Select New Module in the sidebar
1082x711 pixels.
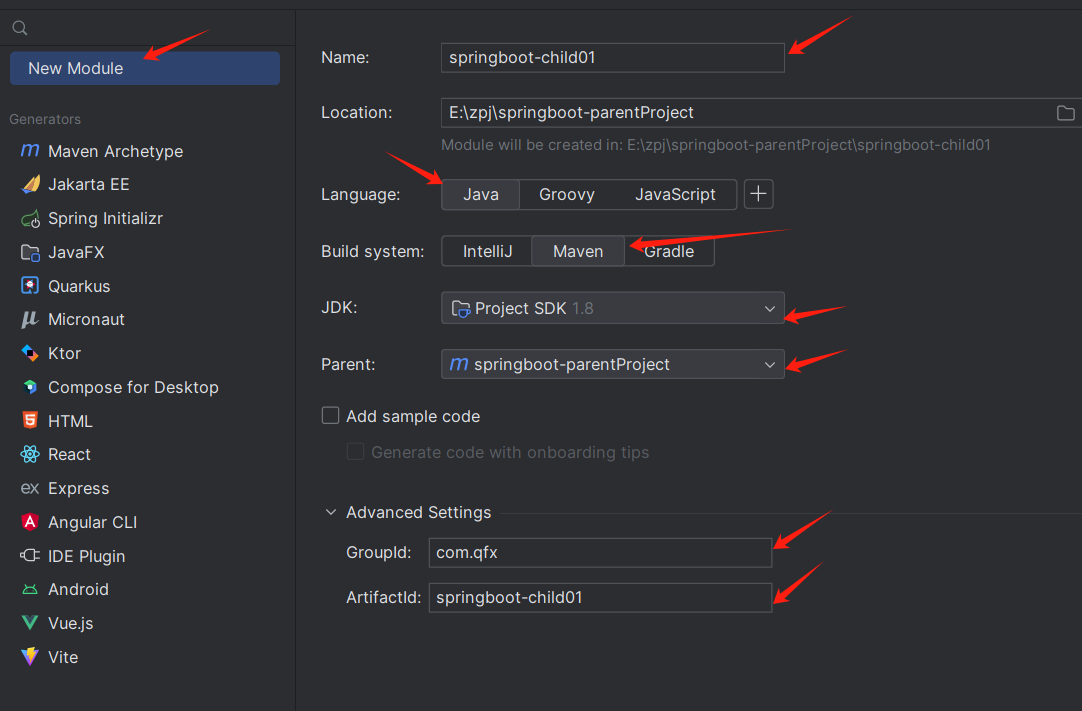pyautogui.click(x=145, y=68)
